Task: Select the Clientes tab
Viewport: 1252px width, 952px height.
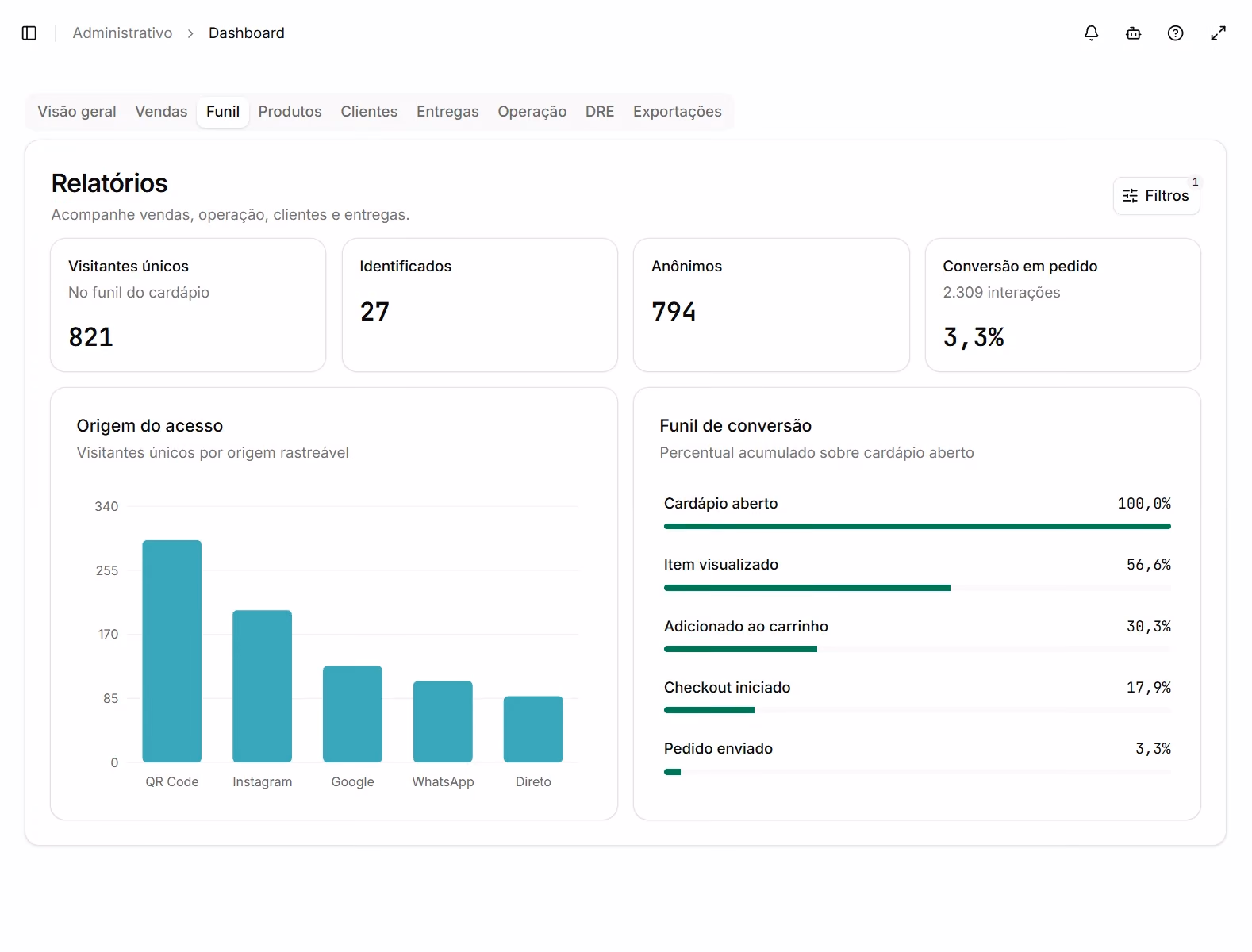Action: pos(369,112)
